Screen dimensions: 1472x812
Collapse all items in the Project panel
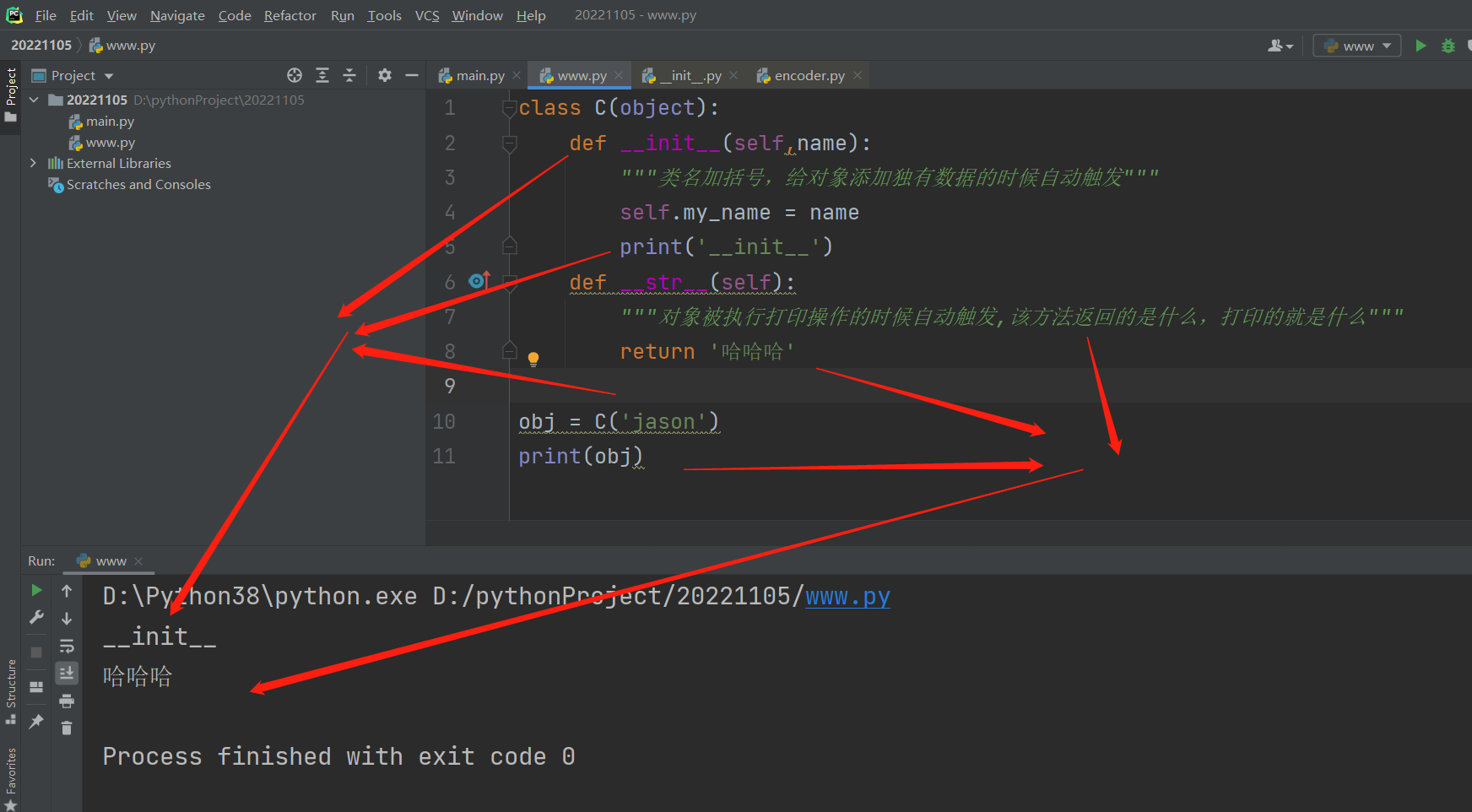coord(349,75)
